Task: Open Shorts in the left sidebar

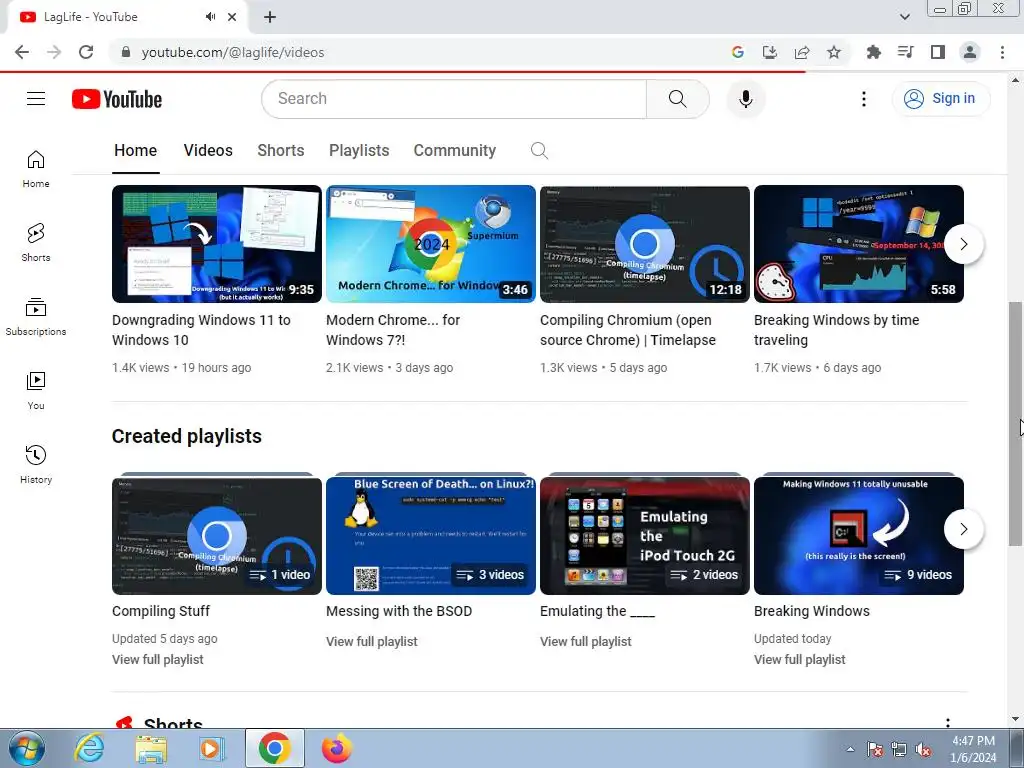Action: (36, 243)
